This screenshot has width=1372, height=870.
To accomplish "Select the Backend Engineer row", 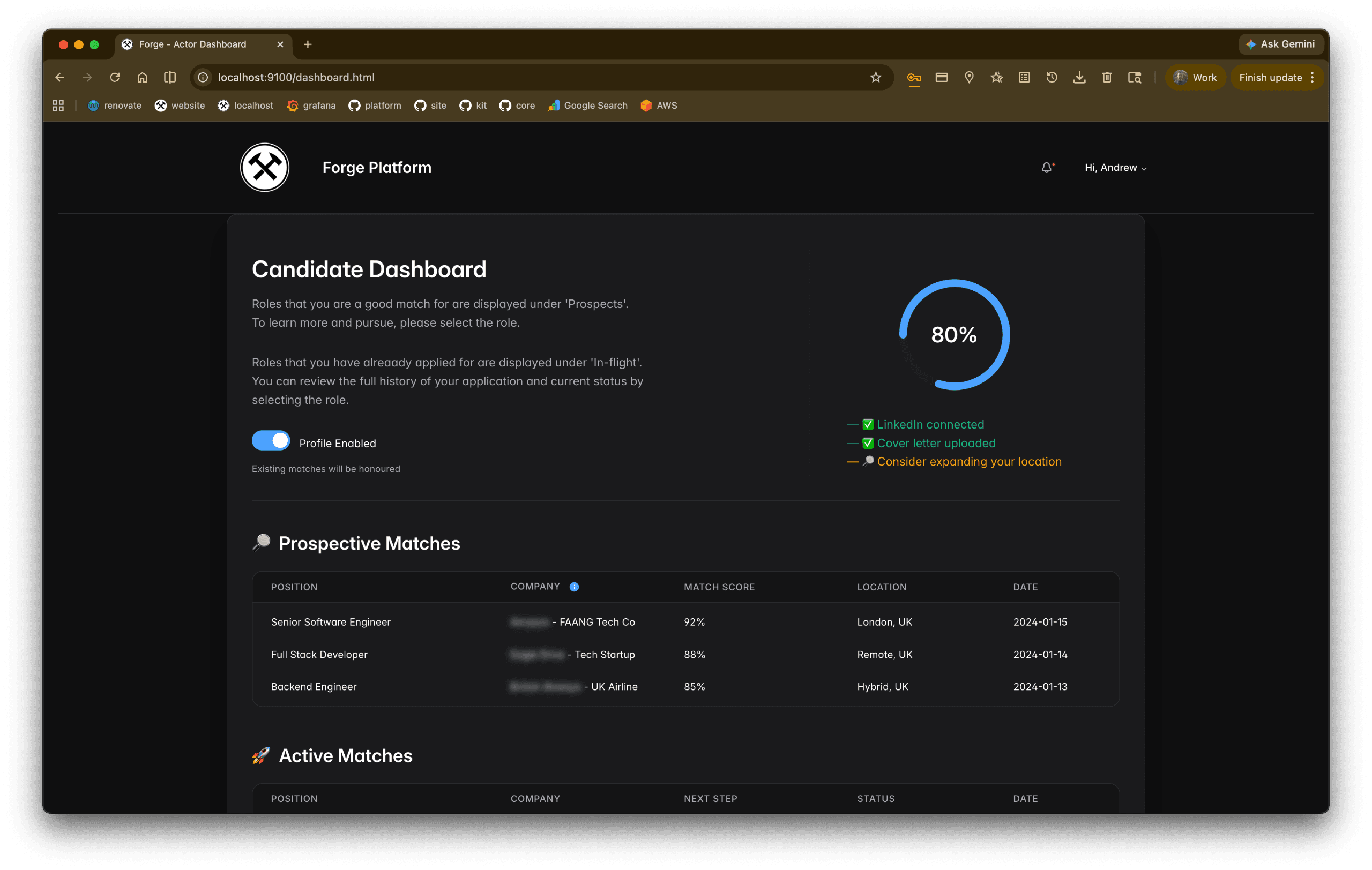I will 685,686.
